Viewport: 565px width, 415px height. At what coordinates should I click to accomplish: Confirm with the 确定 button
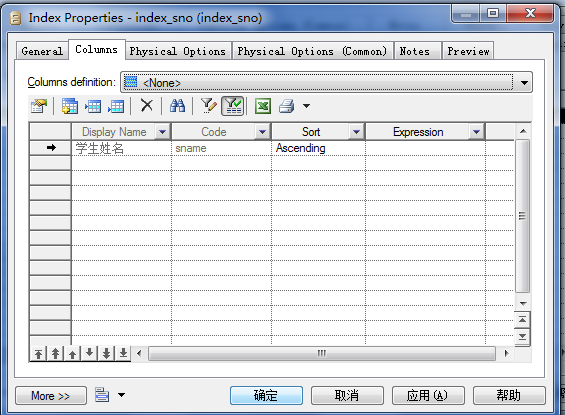(x=266, y=396)
